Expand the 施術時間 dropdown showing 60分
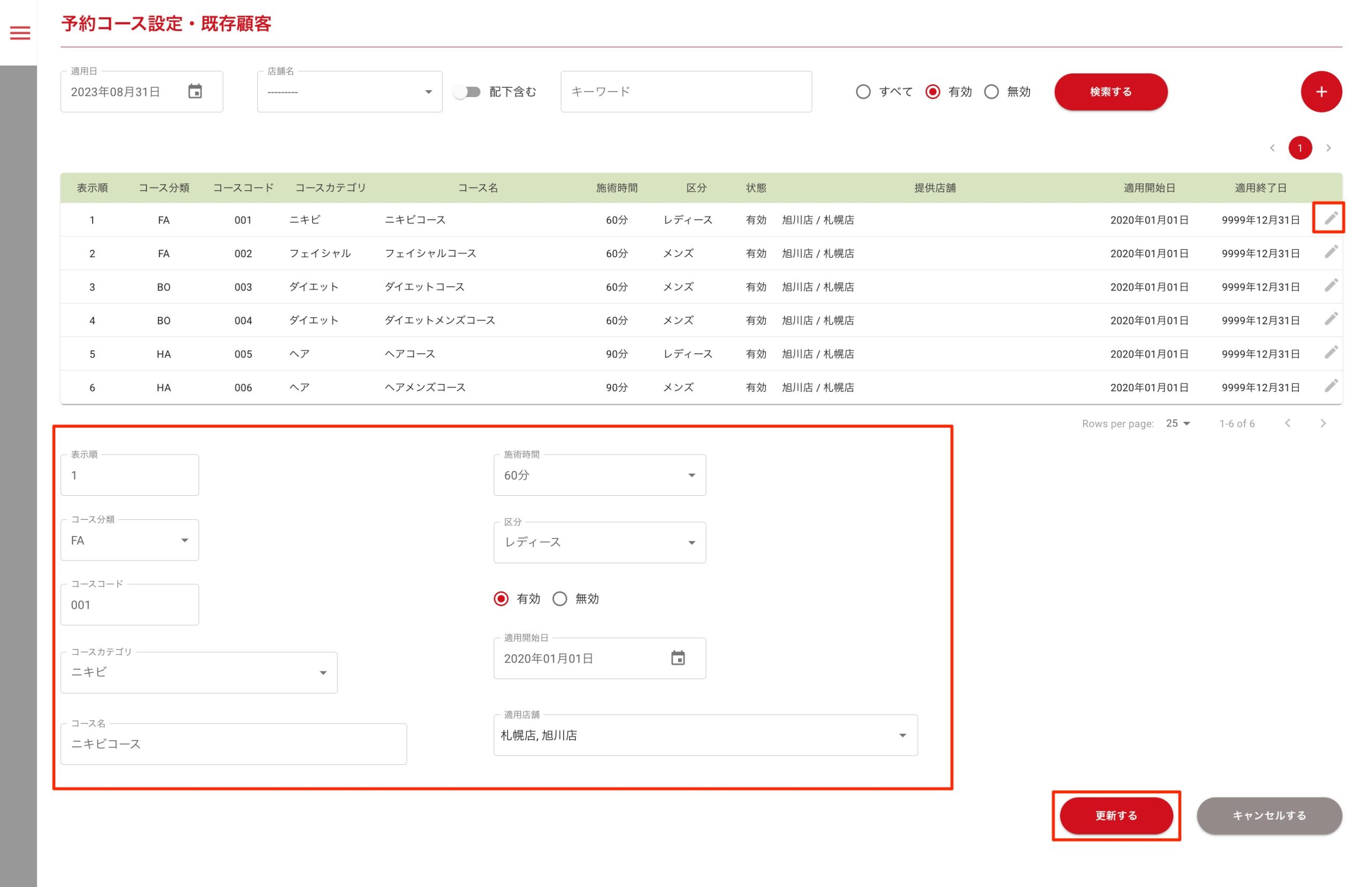This screenshot has height=887, width=1372. point(599,475)
